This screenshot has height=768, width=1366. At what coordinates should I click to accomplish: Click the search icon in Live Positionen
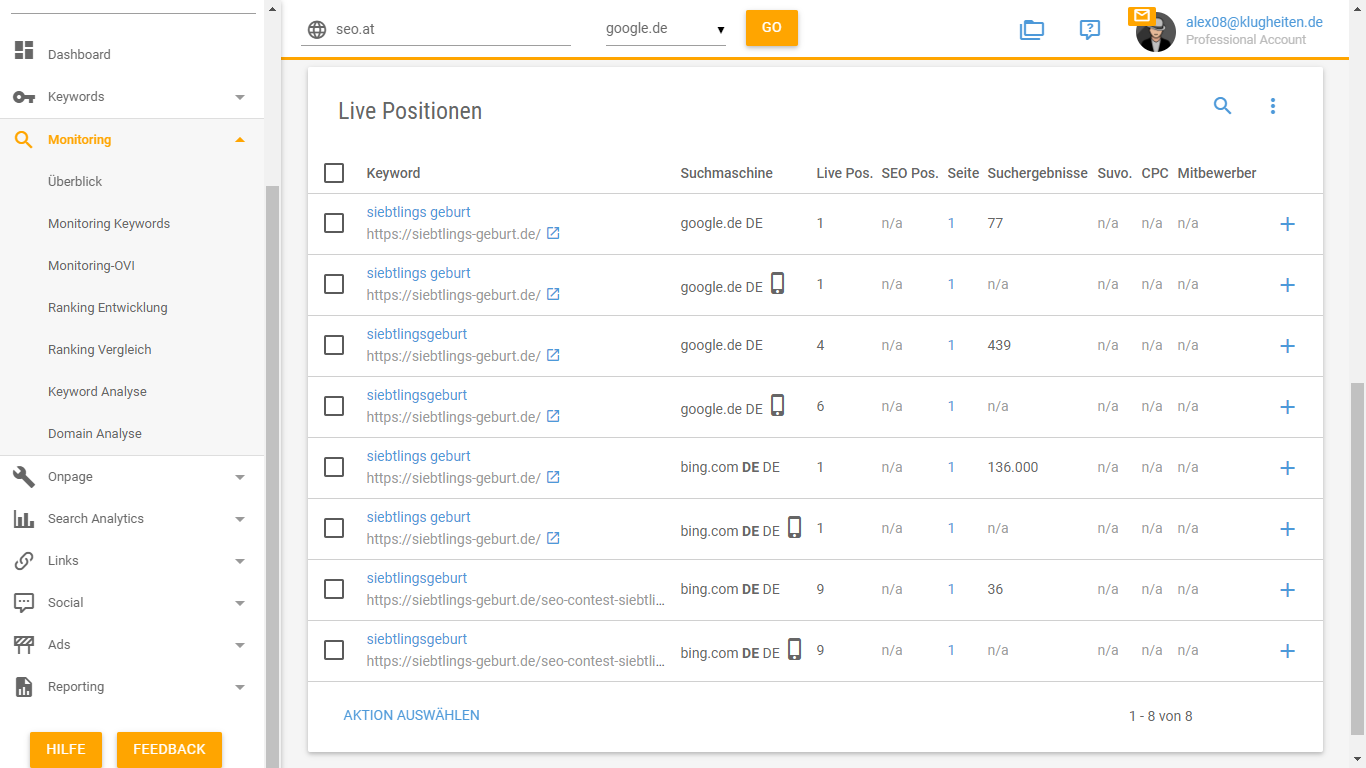pyautogui.click(x=1222, y=106)
